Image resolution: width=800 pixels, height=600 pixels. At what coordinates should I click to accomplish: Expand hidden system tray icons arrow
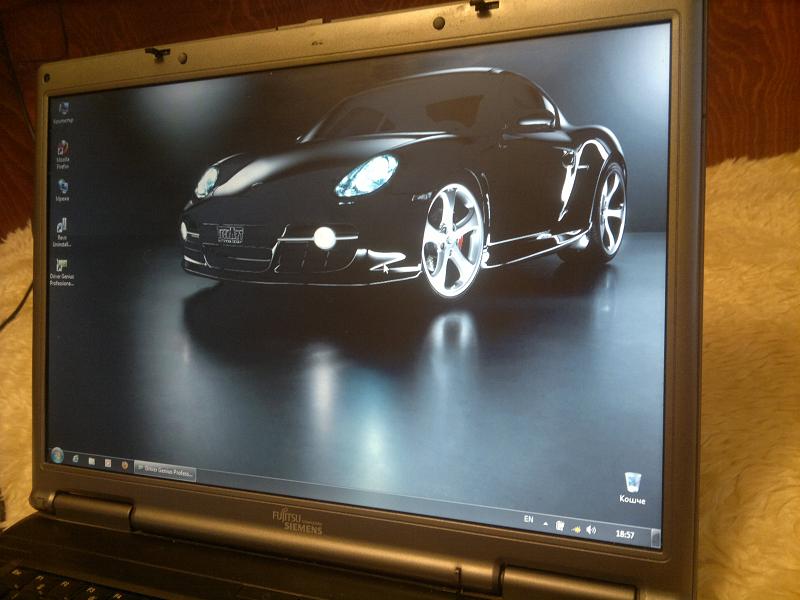tap(545, 522)
